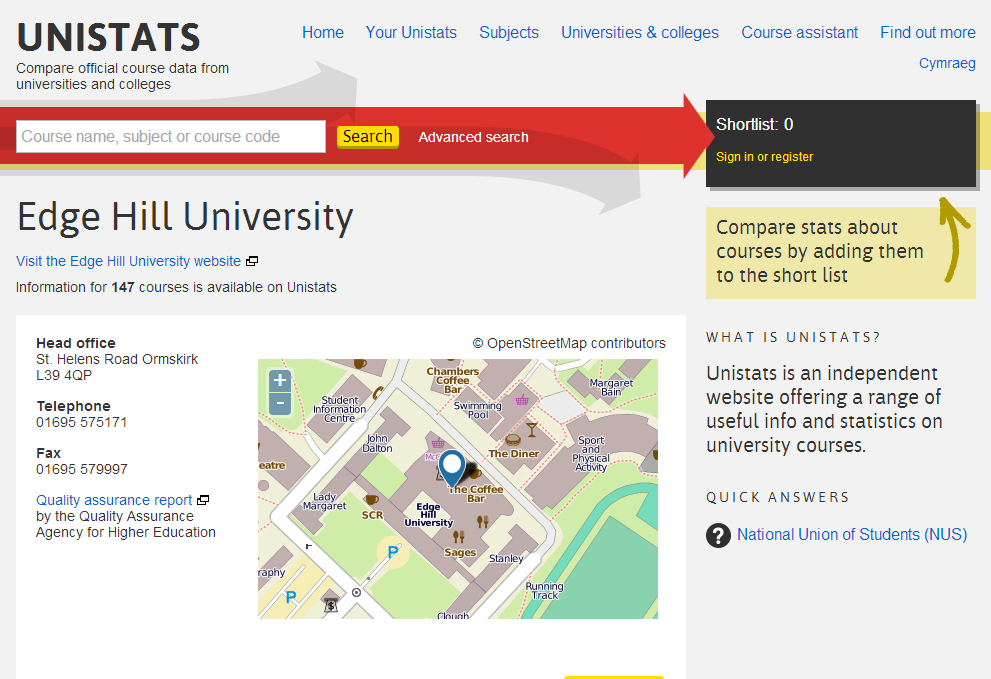Click the Edge Hill University page heading

click(x=185, y=218)
